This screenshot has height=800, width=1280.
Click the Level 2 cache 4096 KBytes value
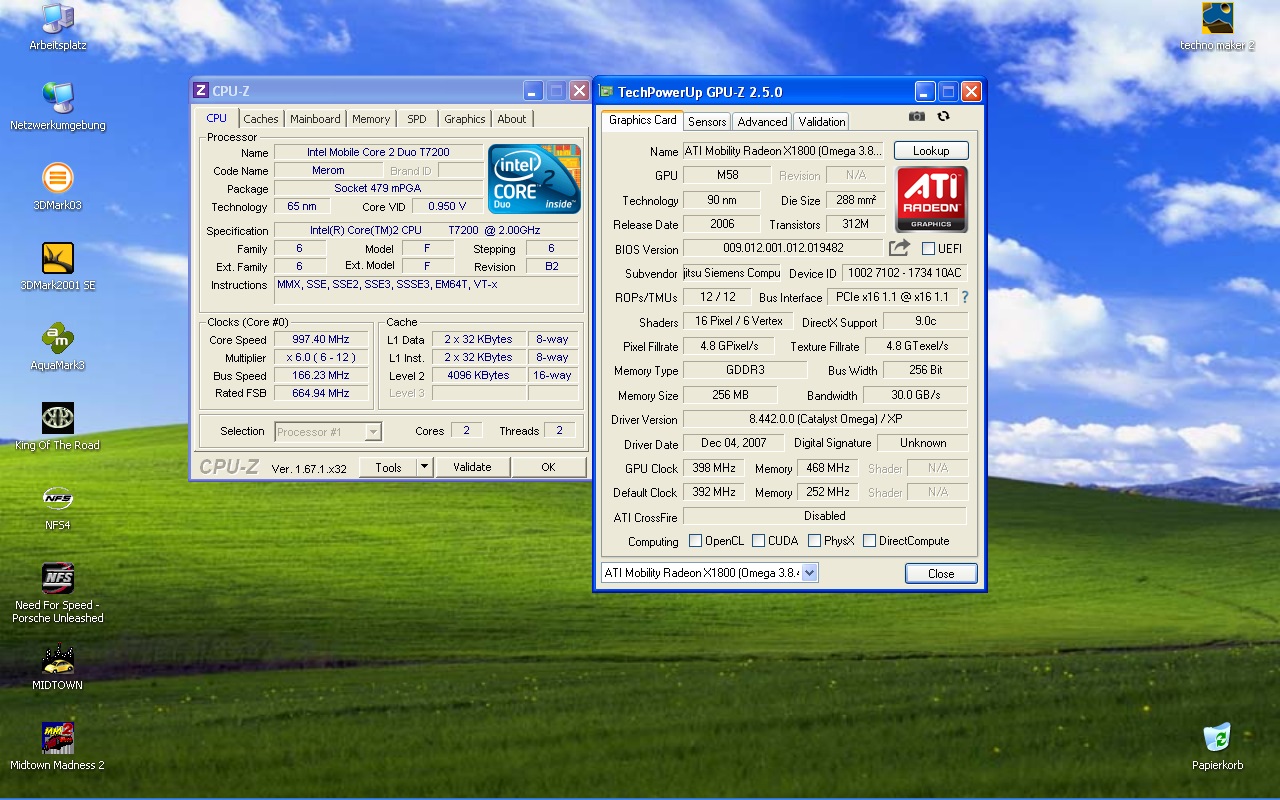(x=479, y=376)
